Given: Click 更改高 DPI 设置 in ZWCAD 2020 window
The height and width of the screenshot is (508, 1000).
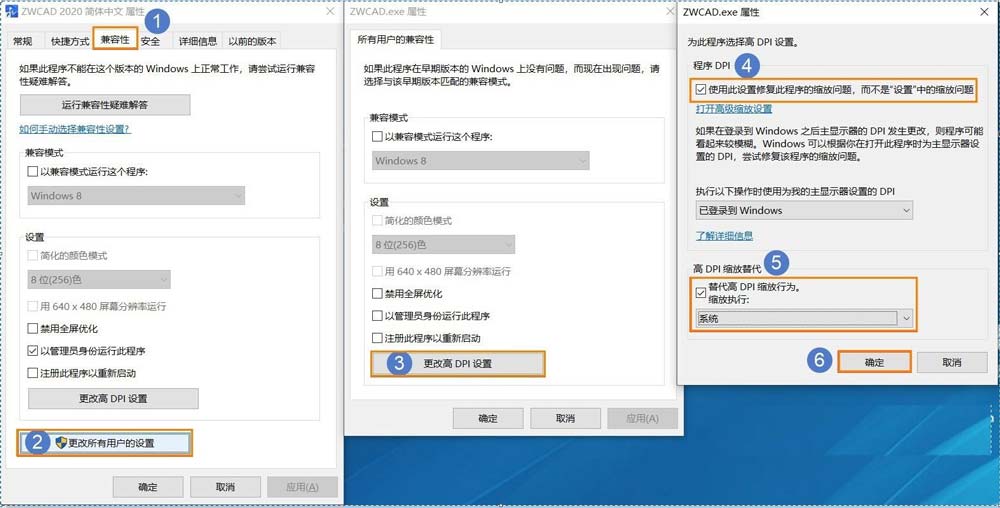Looking at the screenshot, I should 114,398.
